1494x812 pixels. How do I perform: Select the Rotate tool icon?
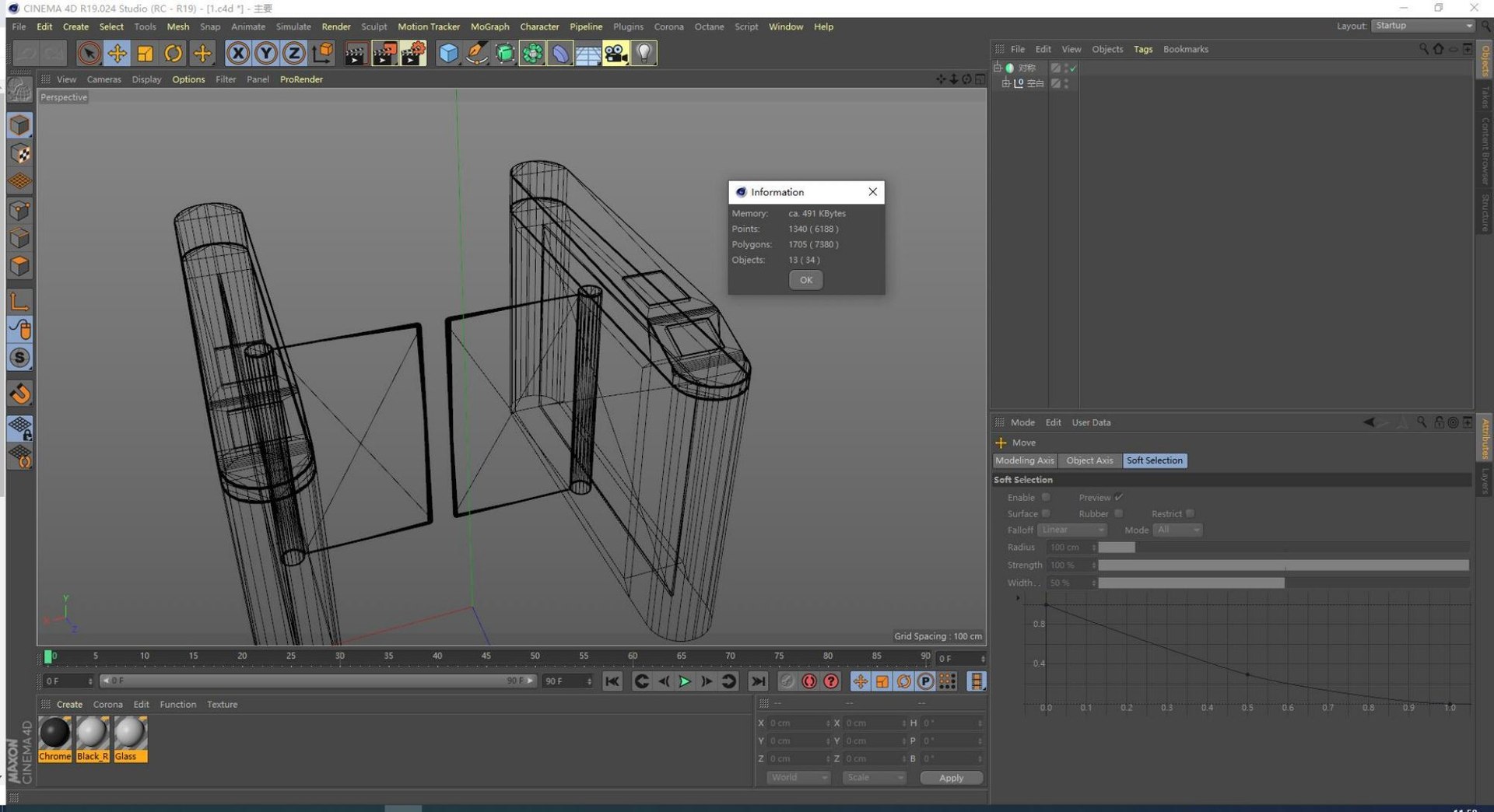[174, 53]
